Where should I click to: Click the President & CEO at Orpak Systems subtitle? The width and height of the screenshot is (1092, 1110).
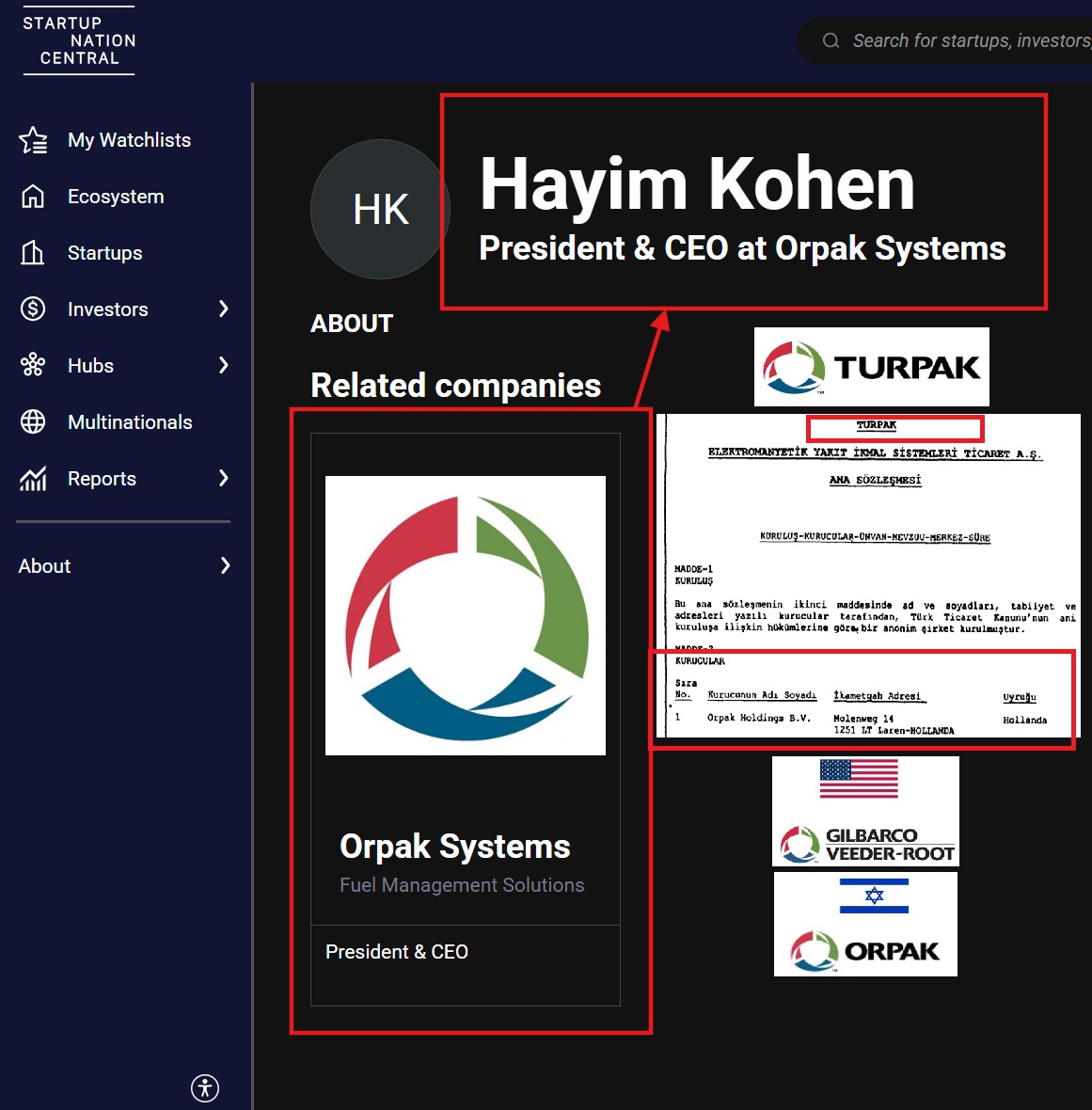(742, 247)
